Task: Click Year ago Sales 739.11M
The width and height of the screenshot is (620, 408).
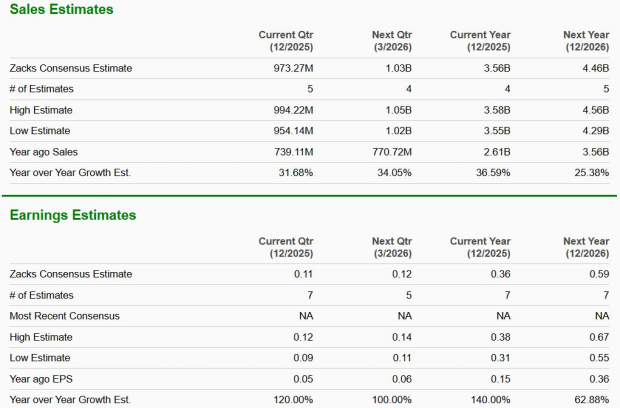Action: (x=294, y=152)
